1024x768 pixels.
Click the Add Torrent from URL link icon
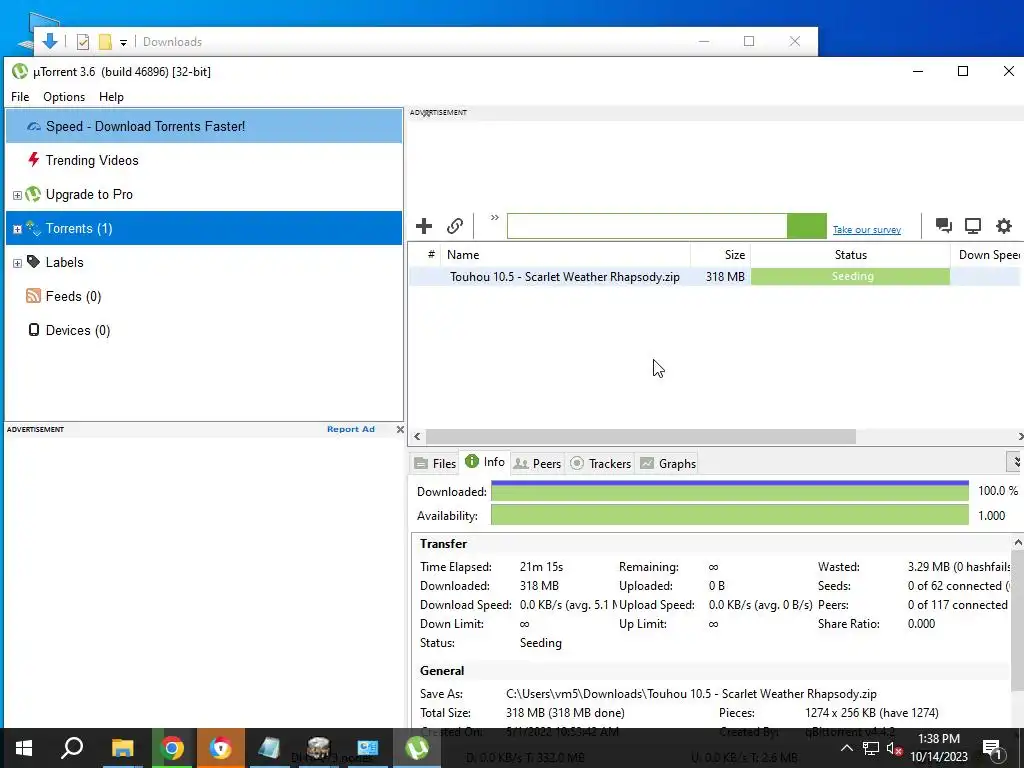point(455,226)
